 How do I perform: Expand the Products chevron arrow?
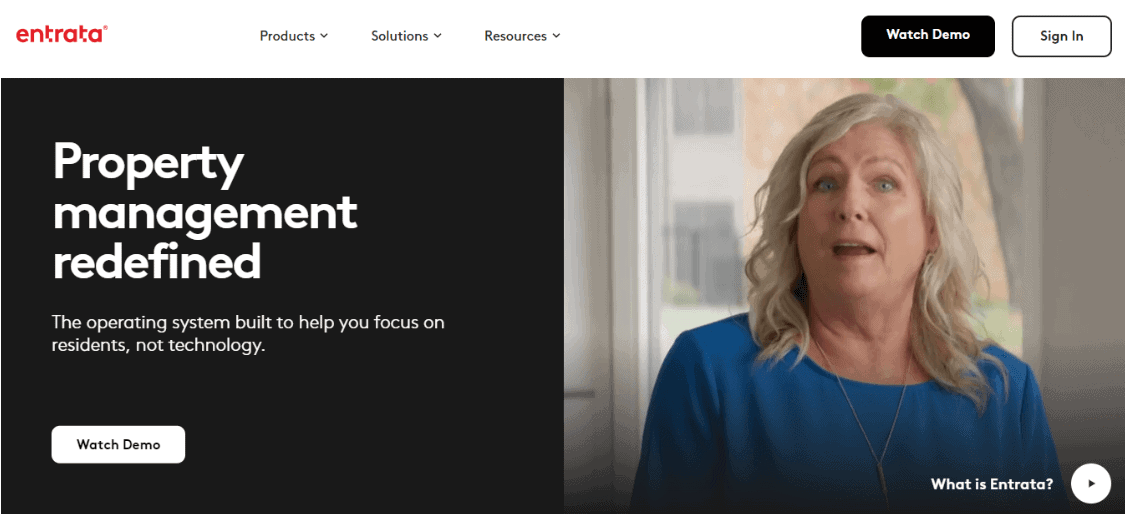click(x=324, y=35)
